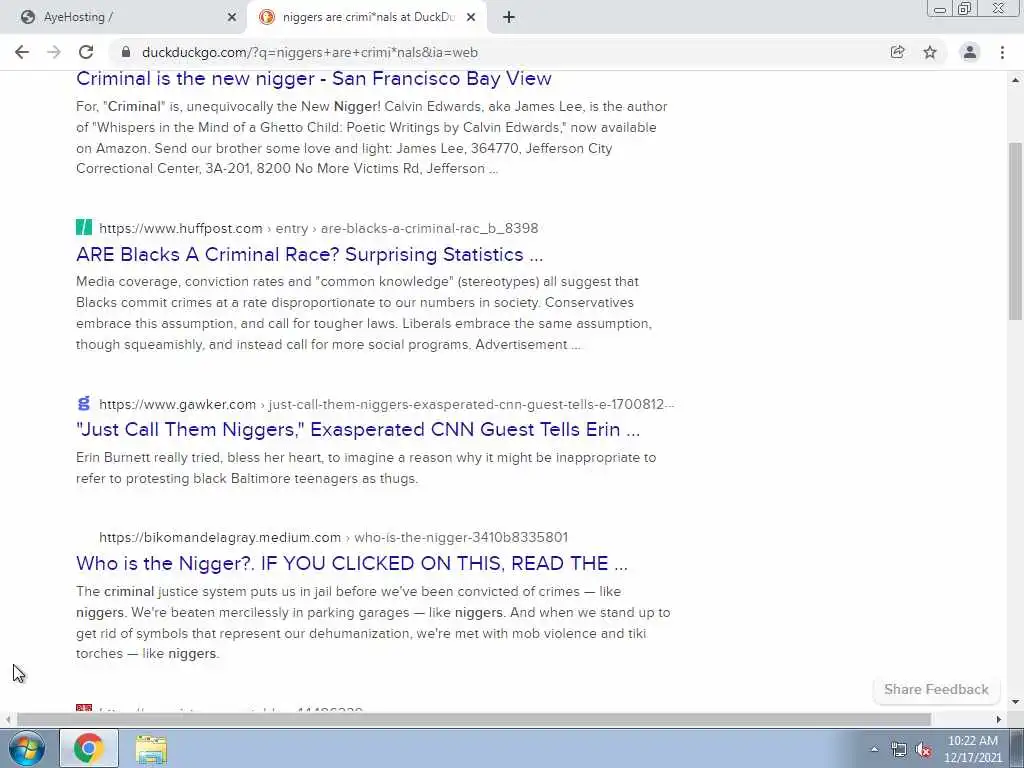Open the gawker.com result URL line

pos(387,404)
